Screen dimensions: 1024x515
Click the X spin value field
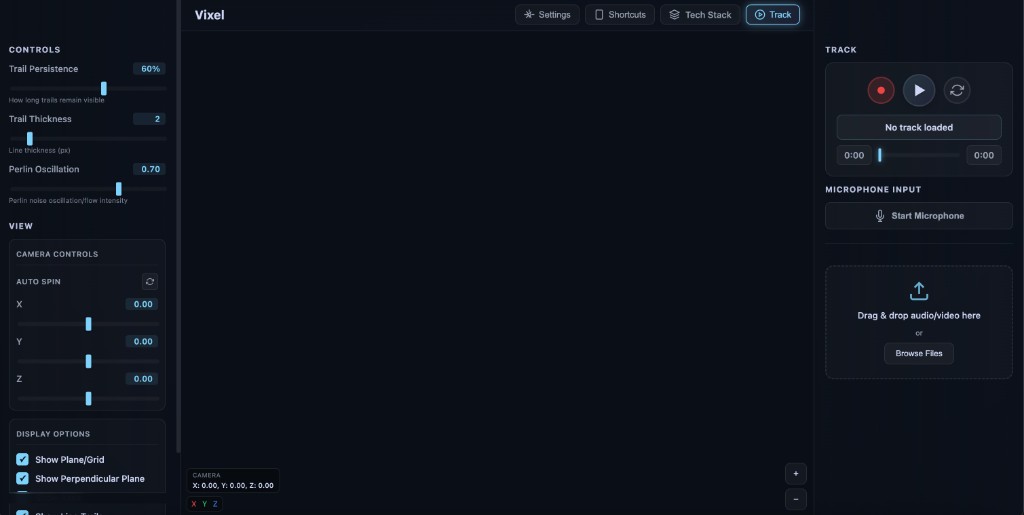pos(142,304)
